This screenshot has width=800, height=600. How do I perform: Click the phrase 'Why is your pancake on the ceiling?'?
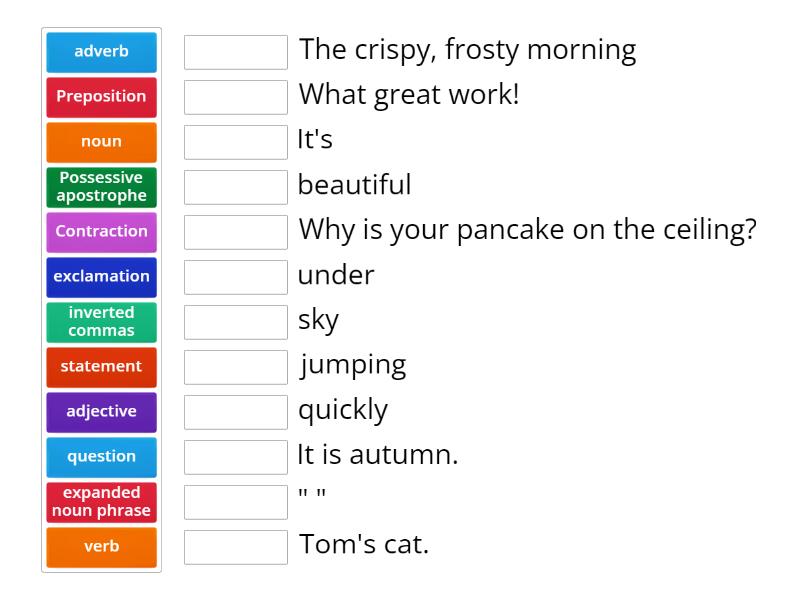(x=525, y=230)
